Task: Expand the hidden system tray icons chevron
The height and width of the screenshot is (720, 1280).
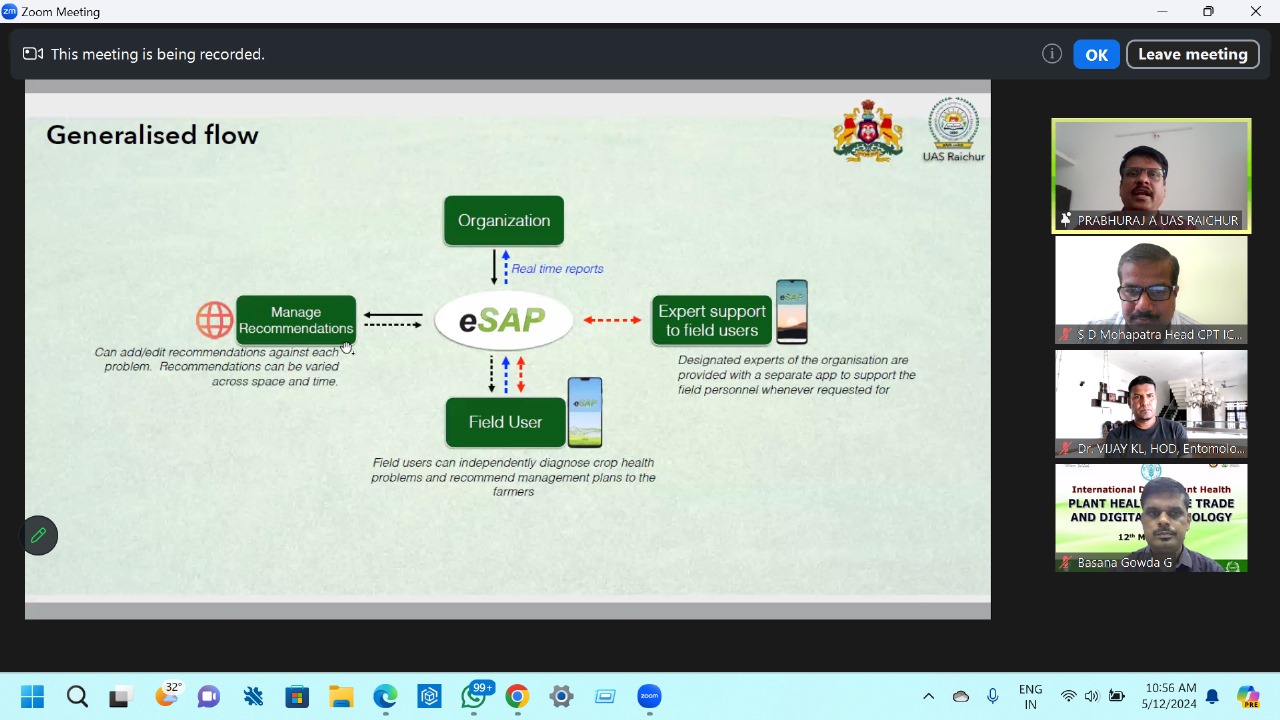Action: 928,697
